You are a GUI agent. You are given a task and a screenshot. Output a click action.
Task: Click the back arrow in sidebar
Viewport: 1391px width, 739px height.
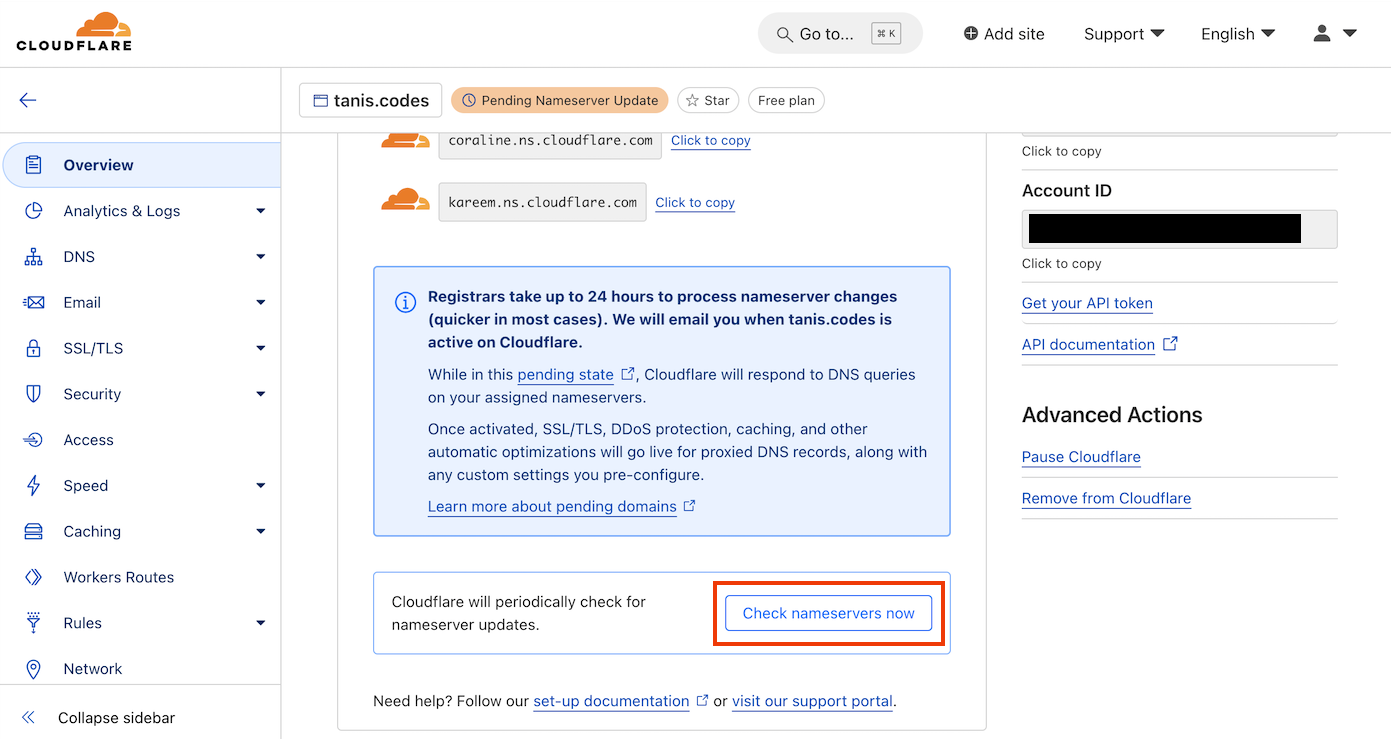(28, 100)
